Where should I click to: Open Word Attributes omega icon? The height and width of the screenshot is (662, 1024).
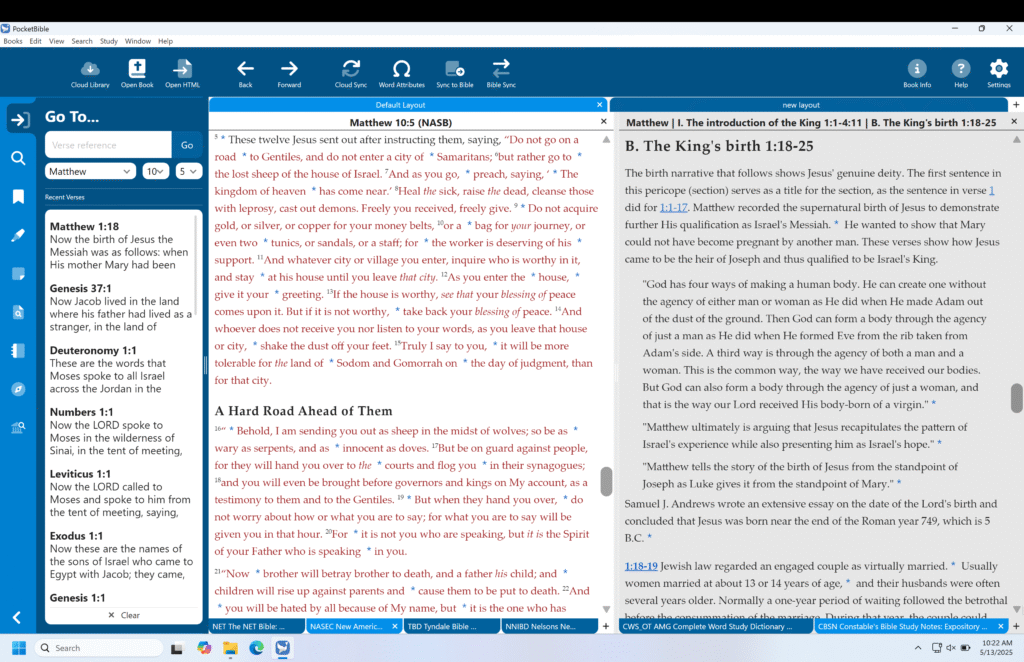click(402, 73)
